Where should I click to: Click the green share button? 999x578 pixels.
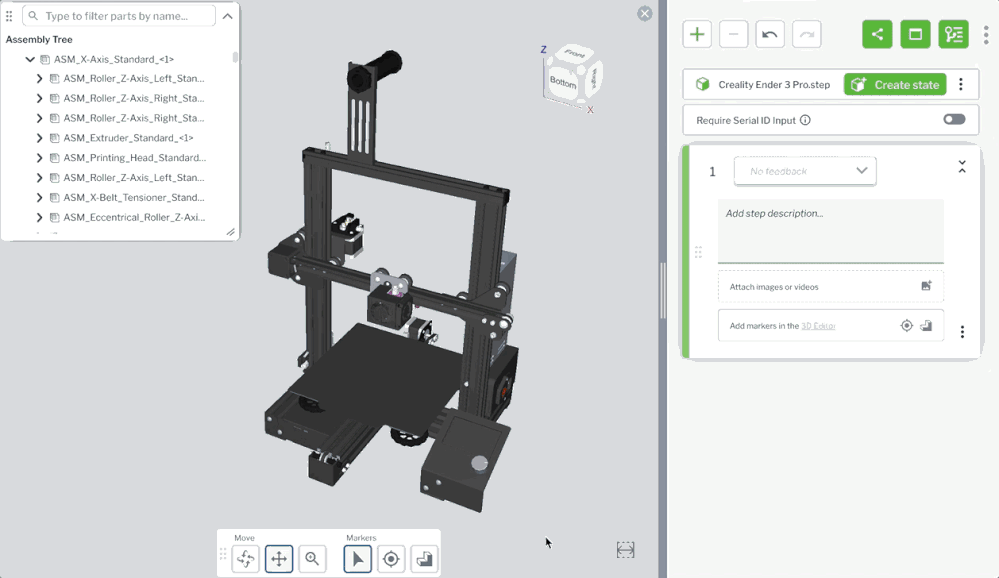(877, 34)
